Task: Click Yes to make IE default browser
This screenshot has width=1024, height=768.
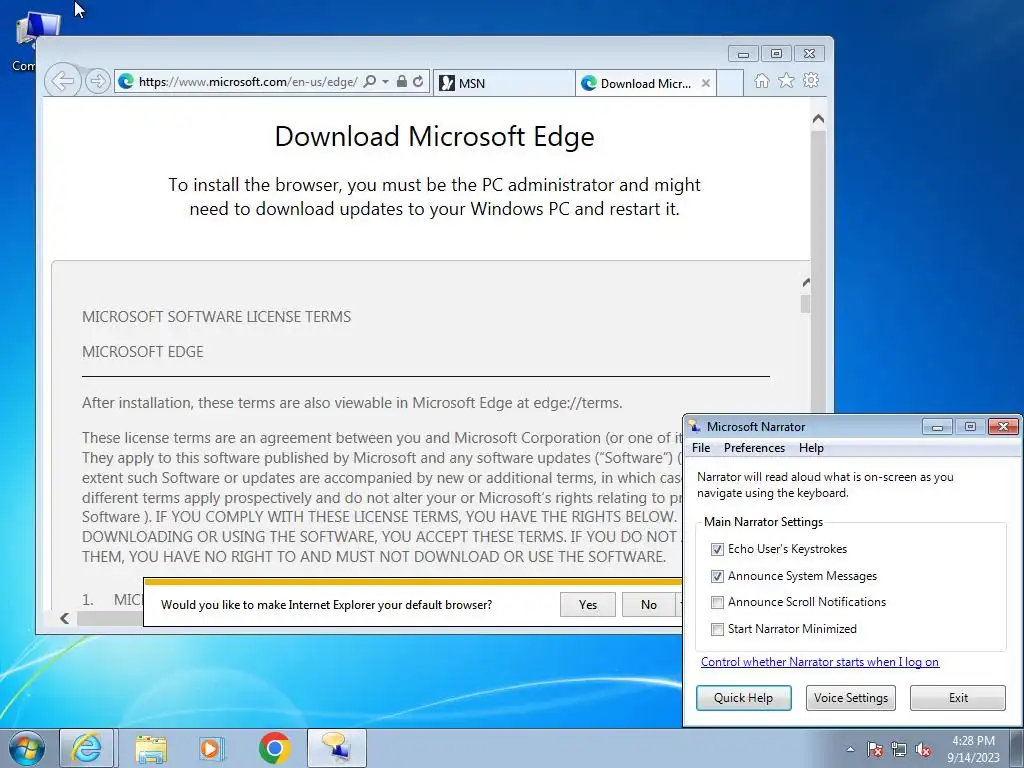Action: click(x=588, y=605)
